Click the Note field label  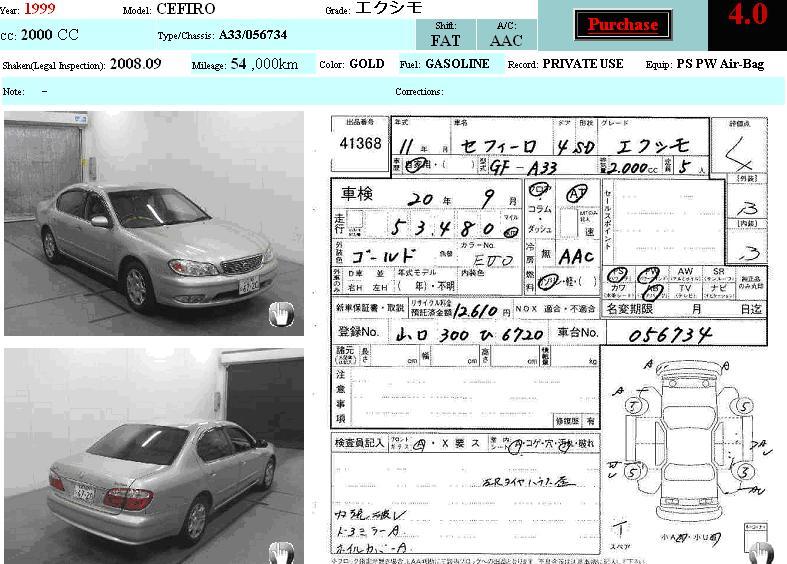(13, 92)
